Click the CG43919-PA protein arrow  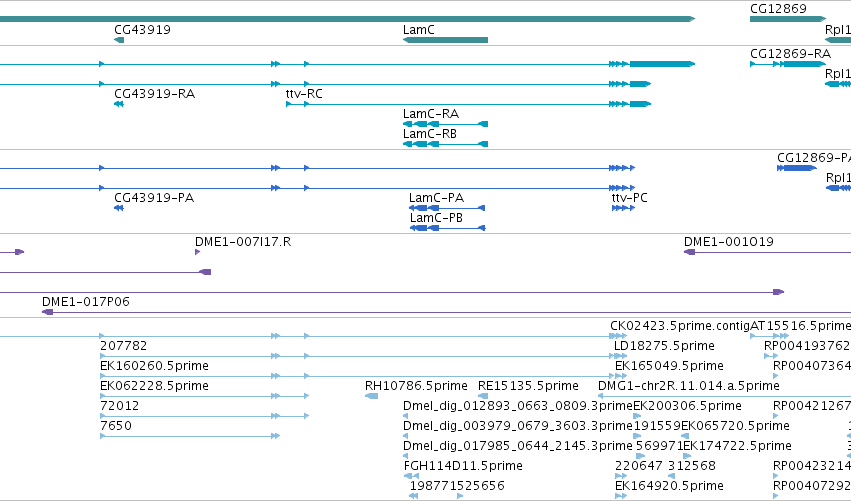point(119,208)
